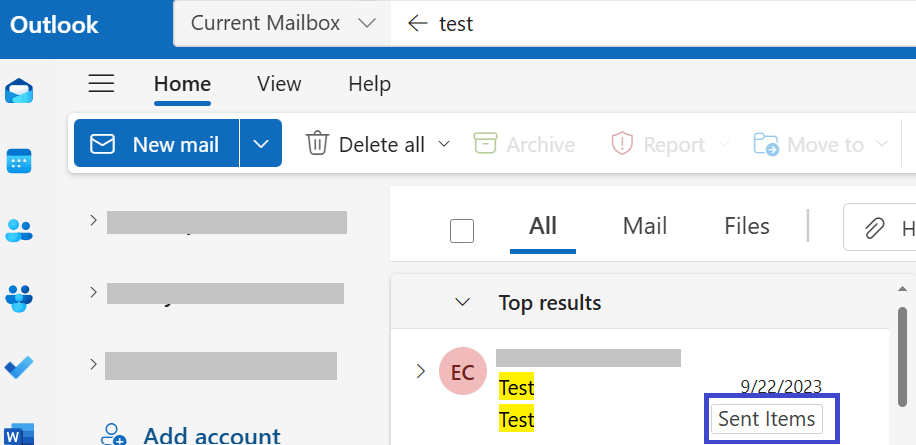Click Add account link
The width and height of the screenshot is (916, 445).
tap(190, 436)
